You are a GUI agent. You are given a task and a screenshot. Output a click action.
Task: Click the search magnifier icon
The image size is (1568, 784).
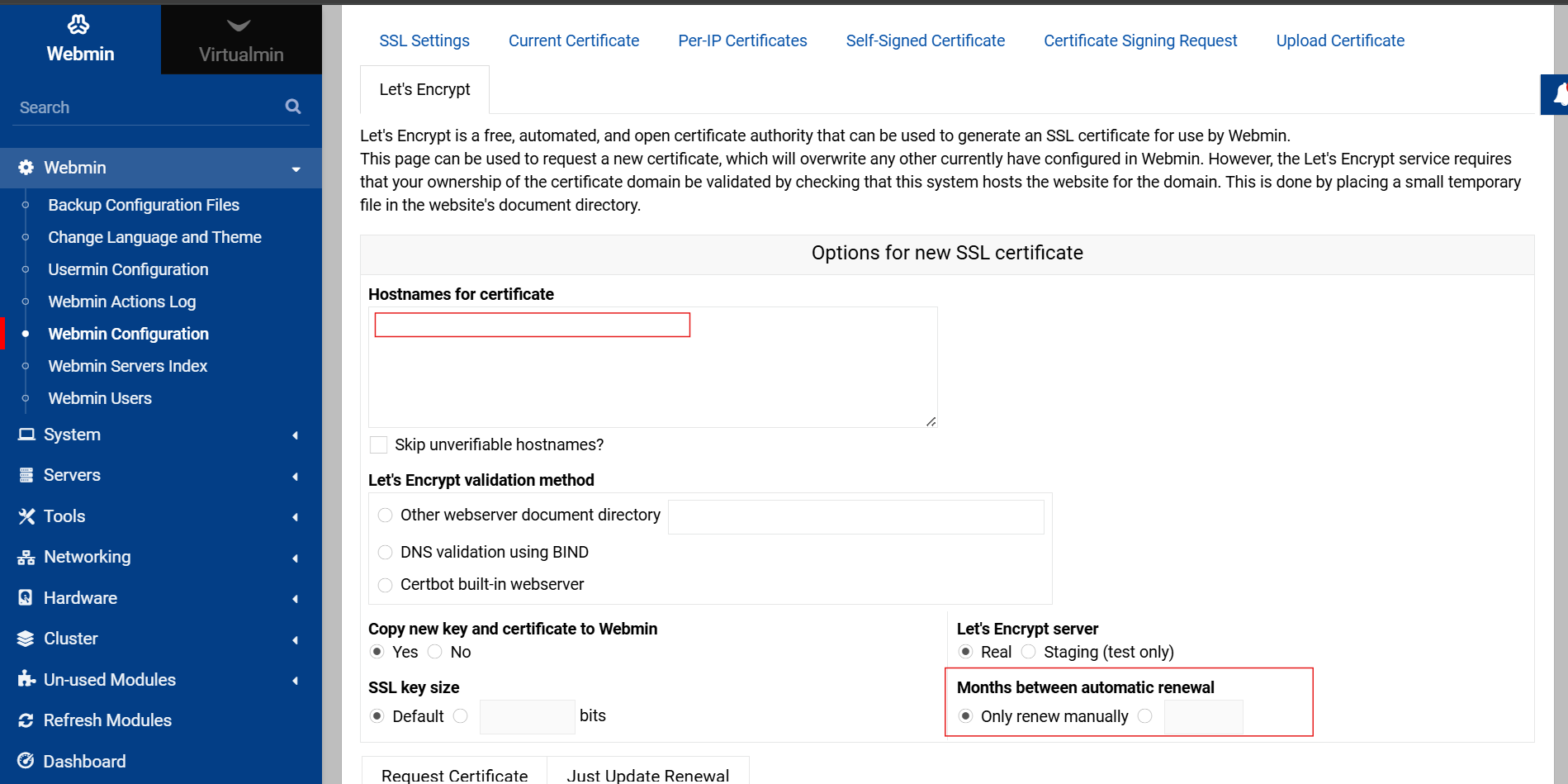pyautogui.click(x=293, y=107)
